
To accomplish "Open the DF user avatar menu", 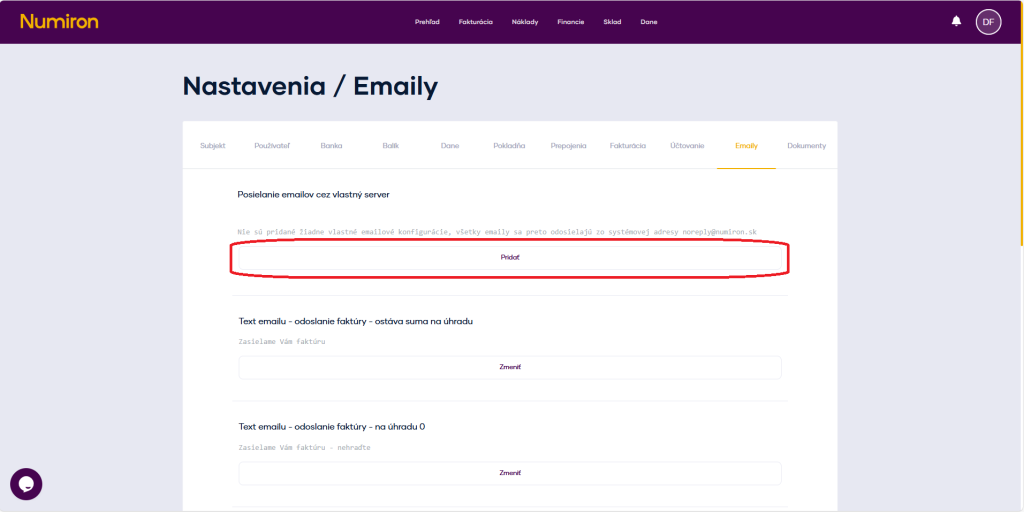I will point(988,21).
